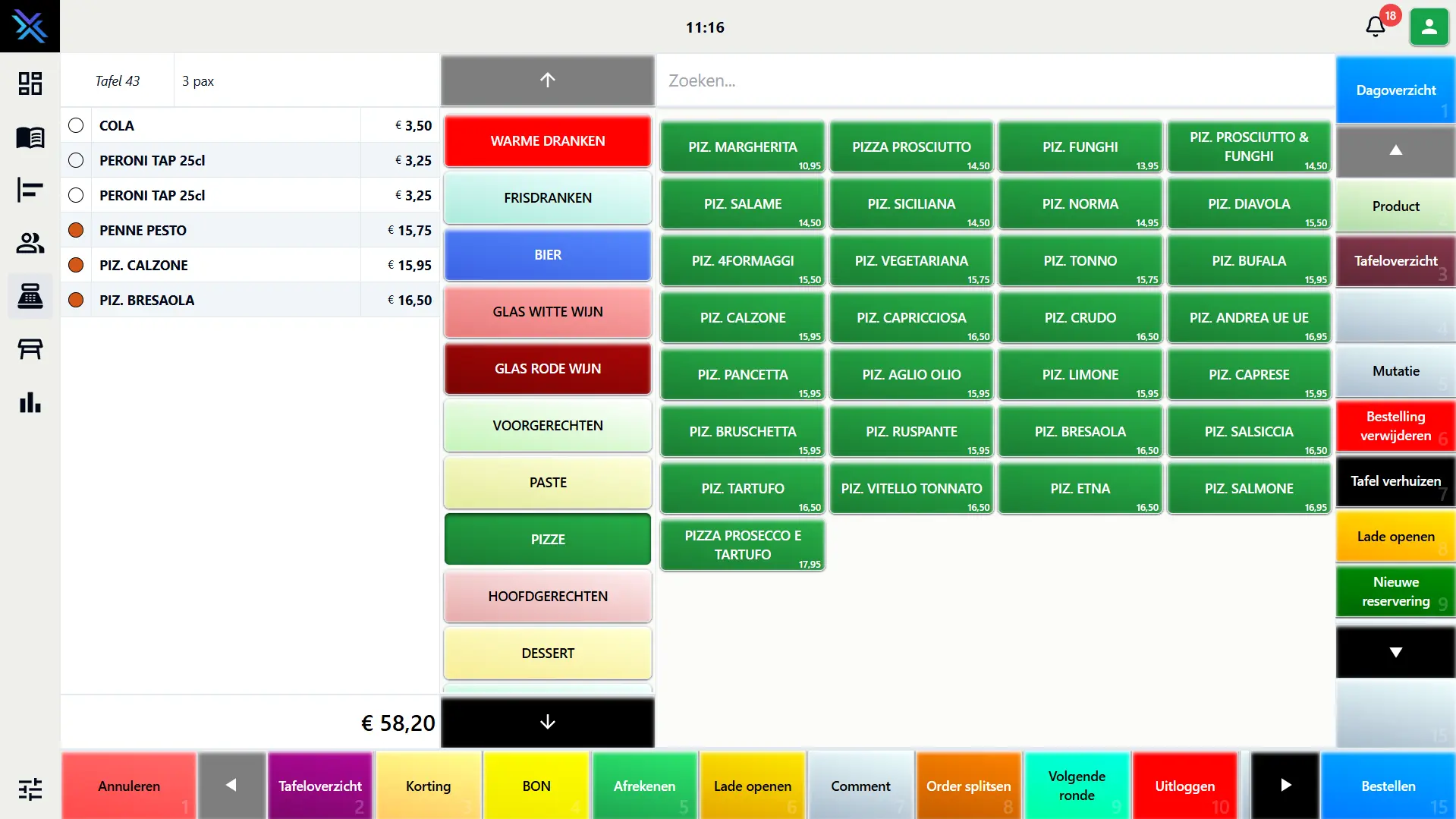Toggle the PENNE PESTO marker
This screenshot has width=1456, height=819.
point(76,230)
